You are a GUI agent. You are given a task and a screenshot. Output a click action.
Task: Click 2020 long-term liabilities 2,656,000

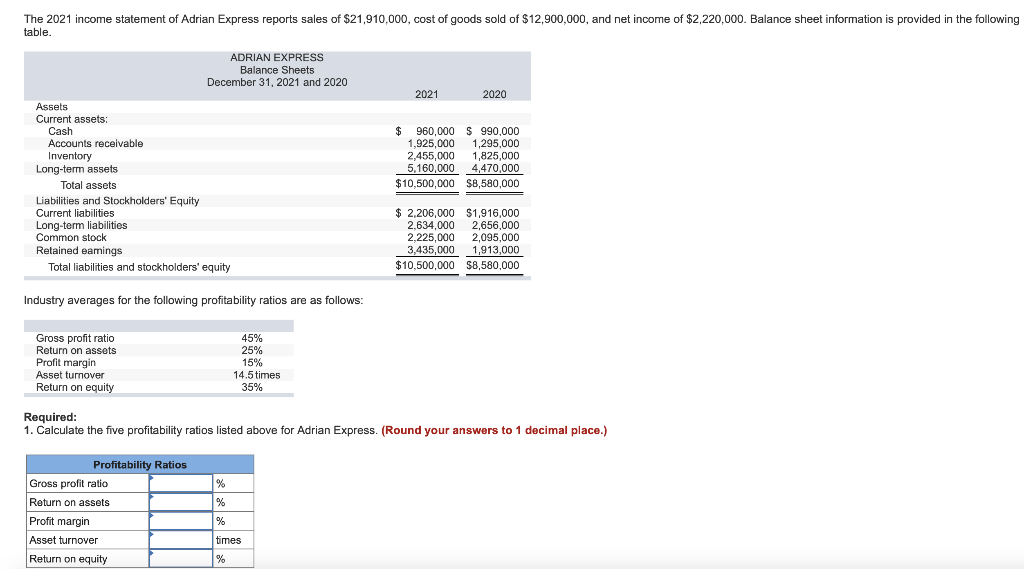496,225
